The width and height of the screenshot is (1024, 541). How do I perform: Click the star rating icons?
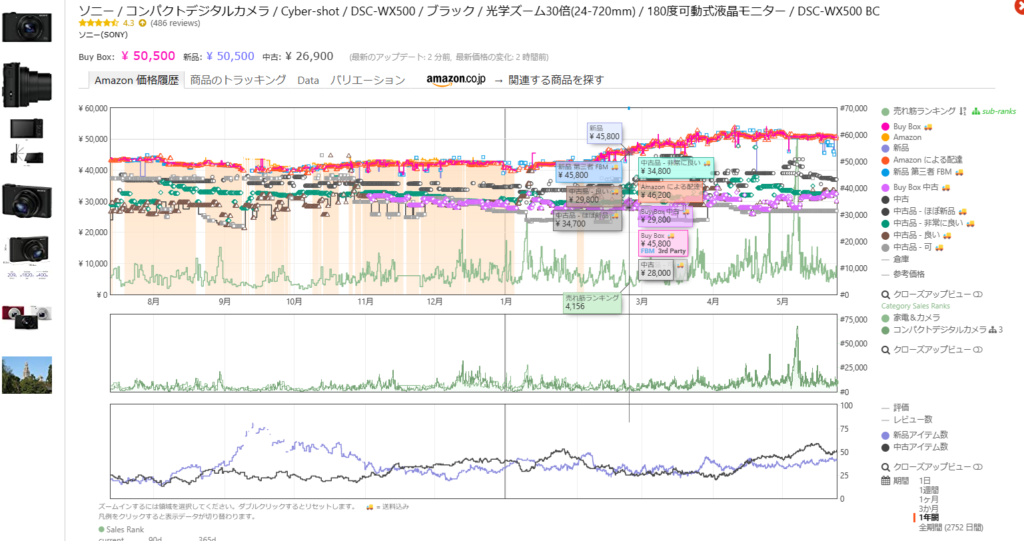coord(99,23)
